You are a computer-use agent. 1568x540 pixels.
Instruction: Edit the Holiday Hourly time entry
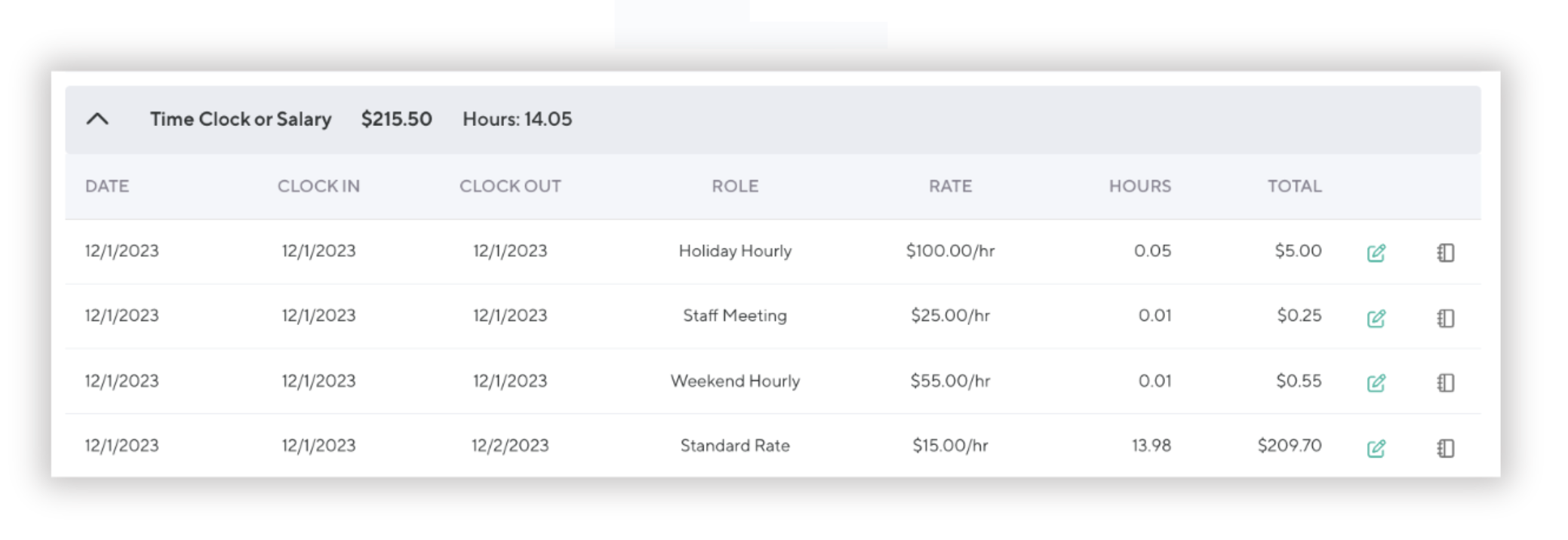[x=1376, y=253]
